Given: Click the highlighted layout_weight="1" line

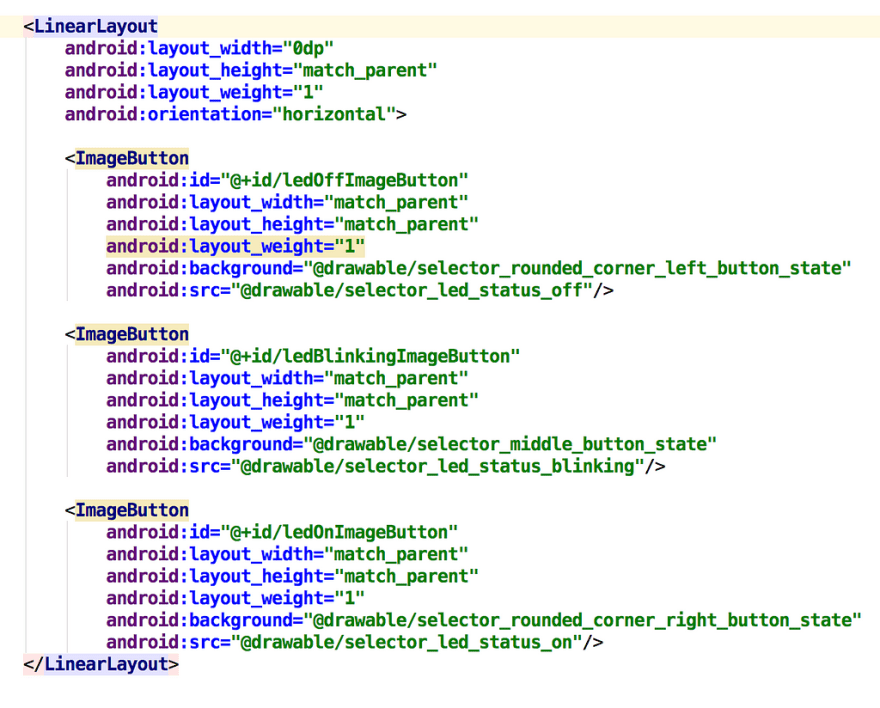Looking at the screenshot, I should pos(236,246).
